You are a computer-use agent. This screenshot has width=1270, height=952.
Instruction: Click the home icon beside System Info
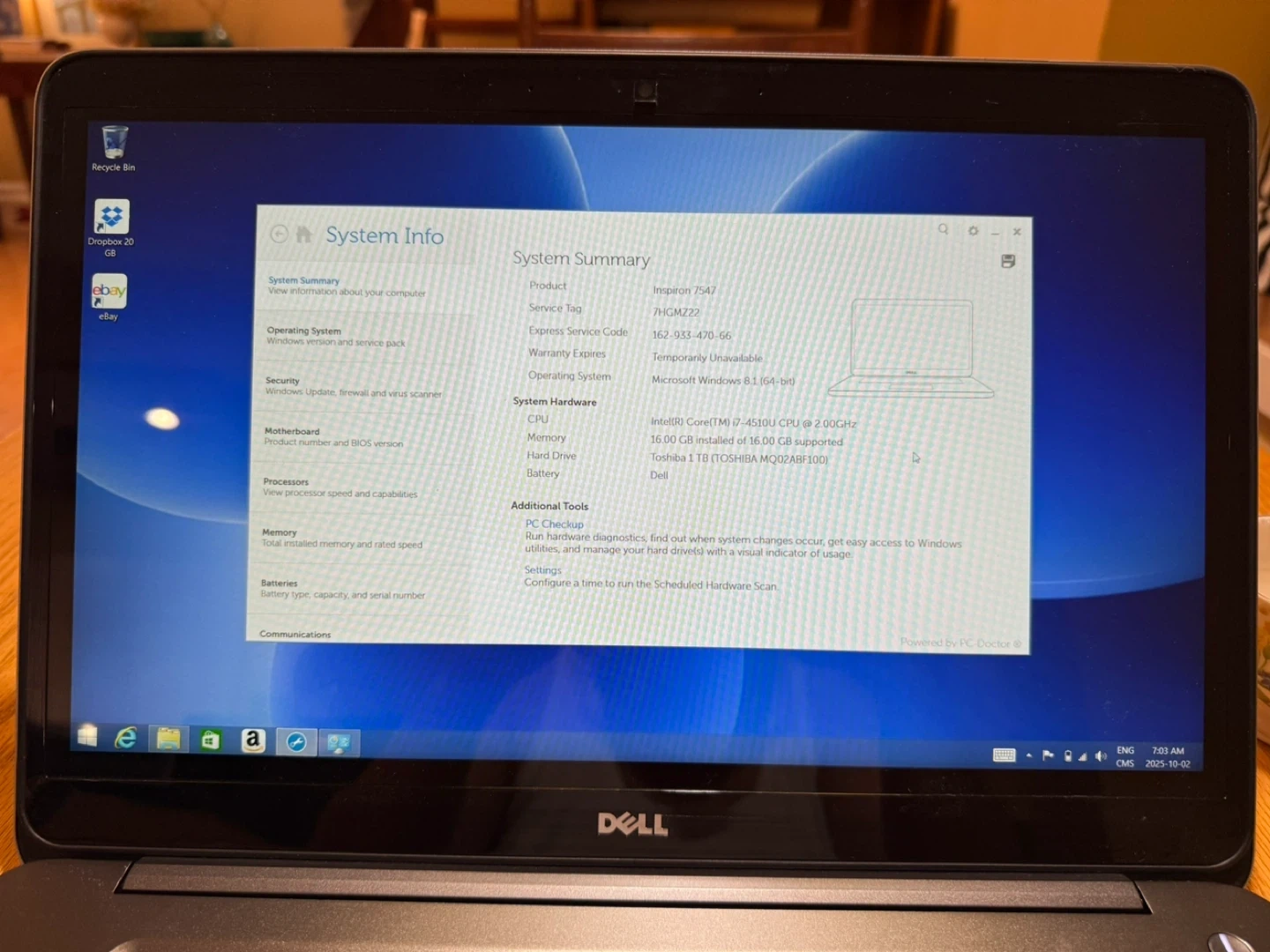[x=304, y=234]
